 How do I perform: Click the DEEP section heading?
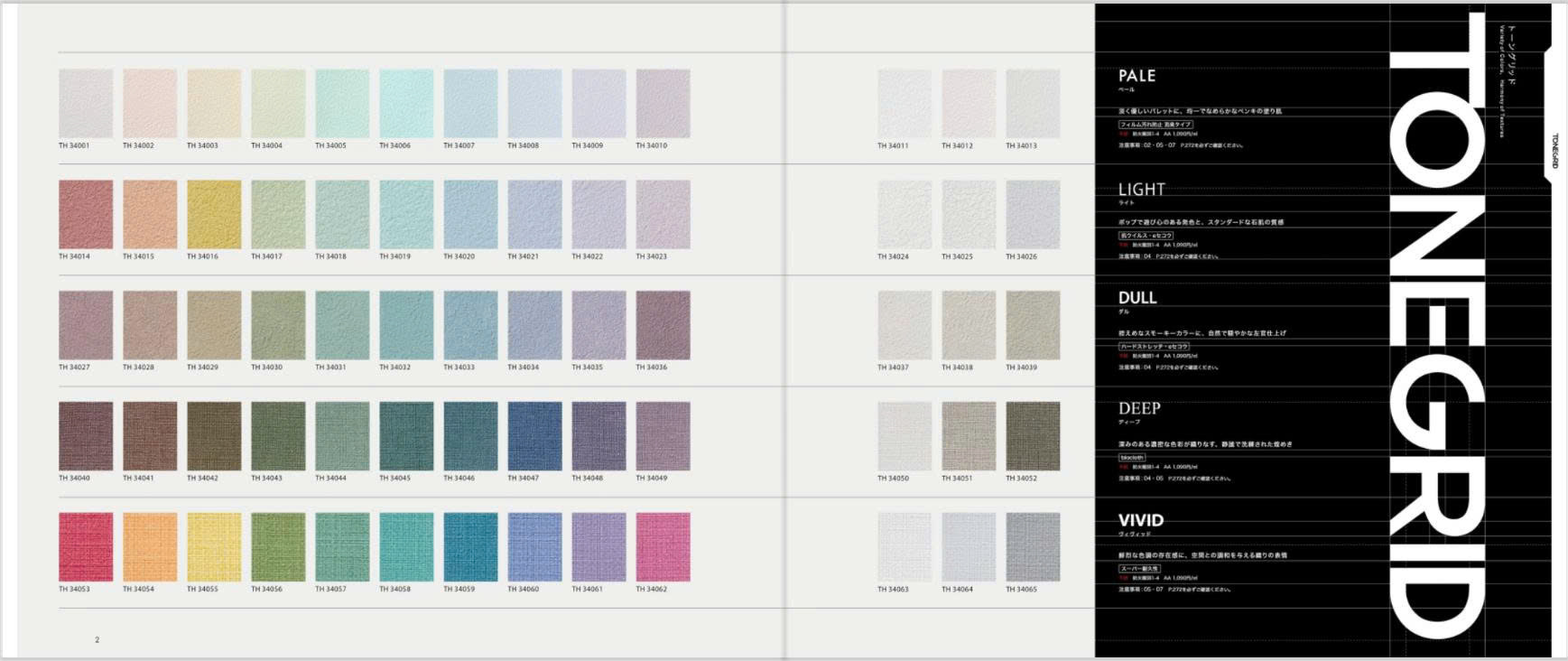[1139, 409]
